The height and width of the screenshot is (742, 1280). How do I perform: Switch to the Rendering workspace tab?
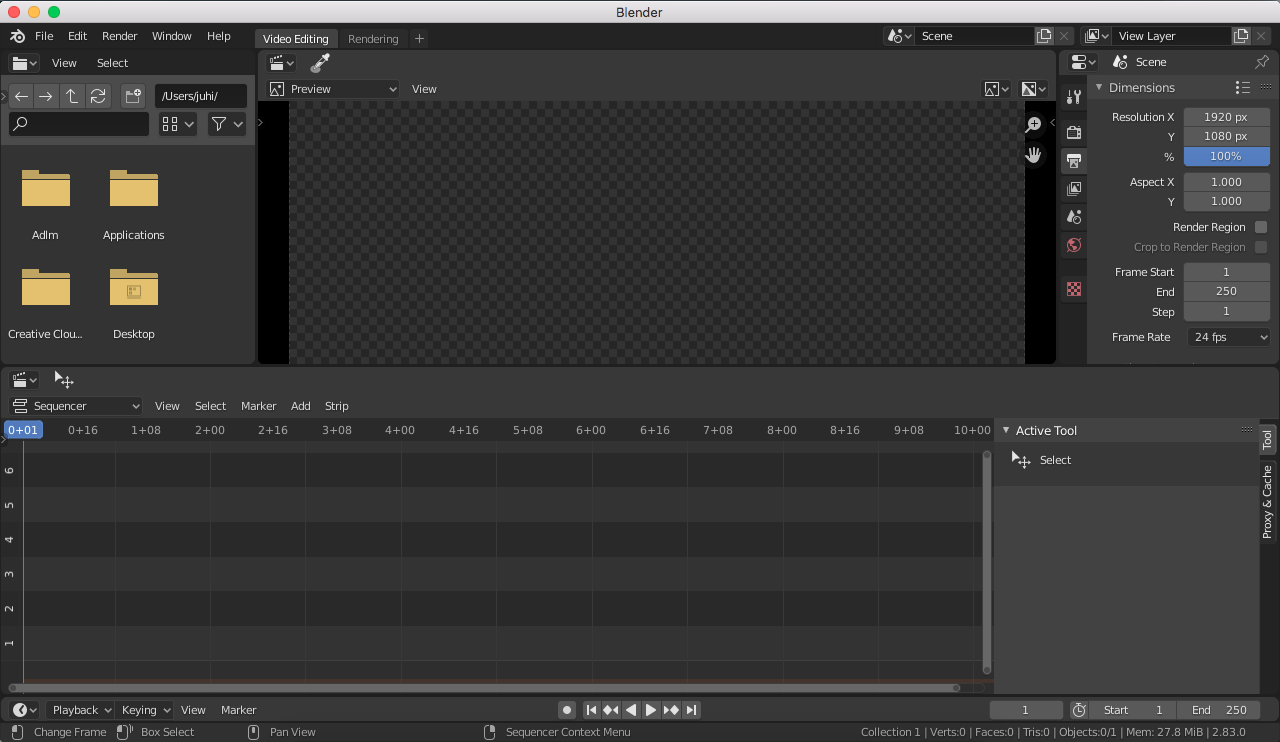click(x=373, y=38)
